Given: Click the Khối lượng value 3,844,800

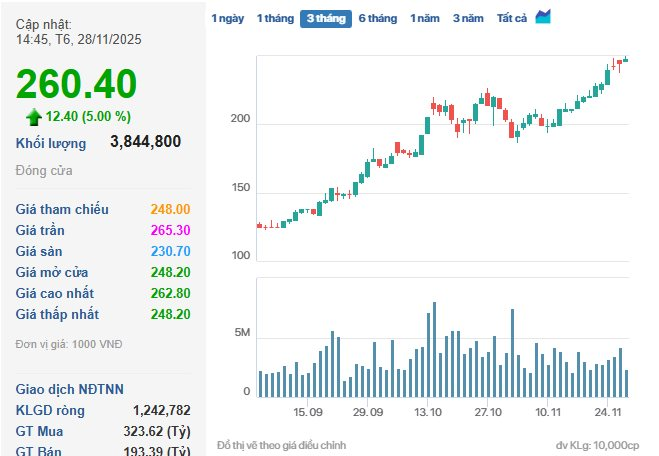Looking at the screenshot, I should (x=145, y=141).
